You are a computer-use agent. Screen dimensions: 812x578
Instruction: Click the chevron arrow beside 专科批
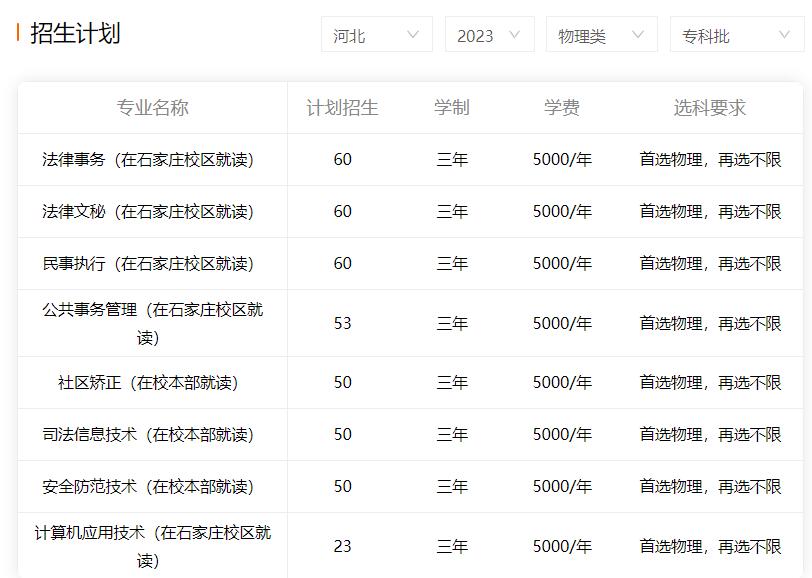click(785, 33)
